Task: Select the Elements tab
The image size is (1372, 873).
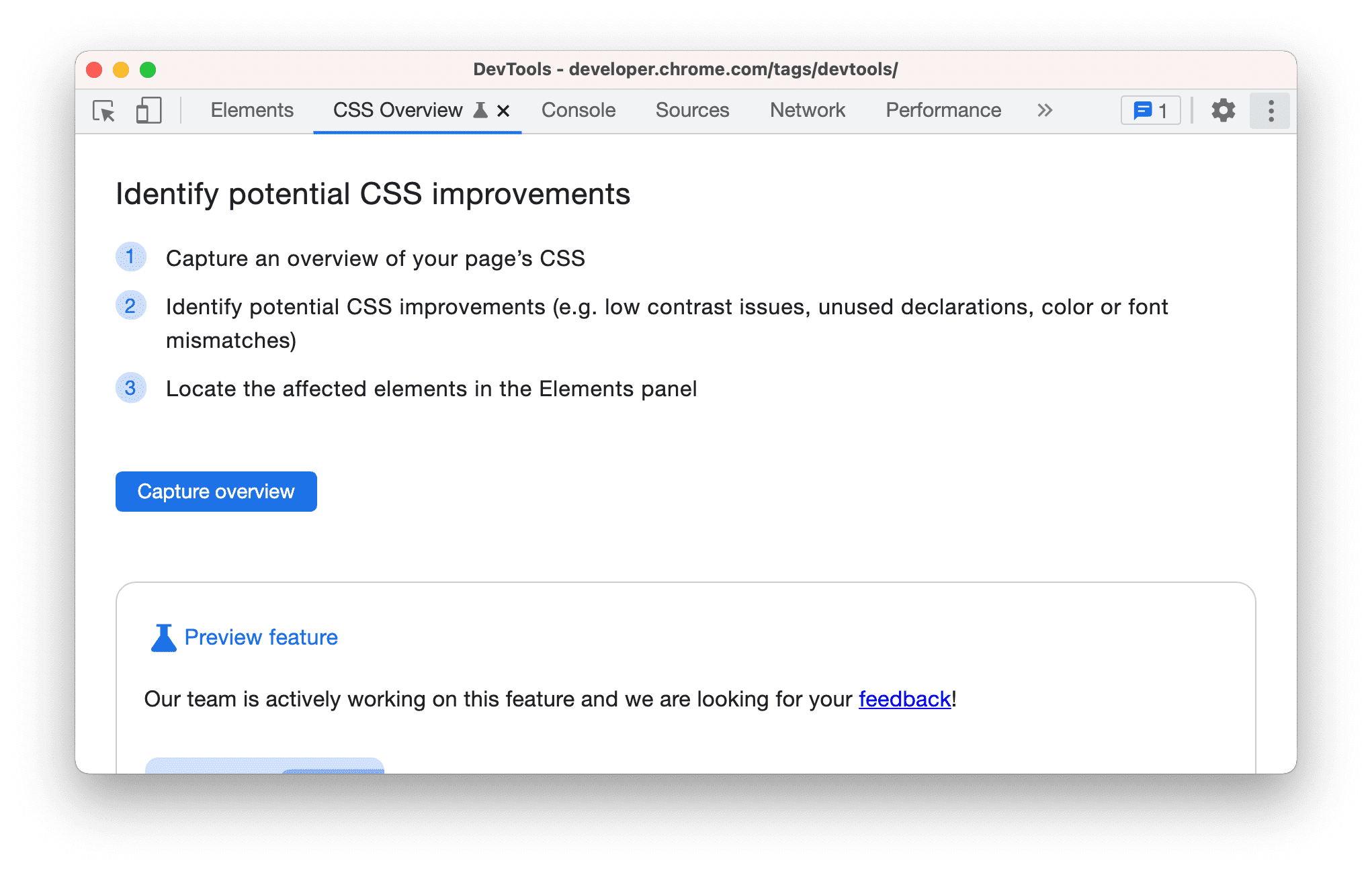Action: (252, 110)
